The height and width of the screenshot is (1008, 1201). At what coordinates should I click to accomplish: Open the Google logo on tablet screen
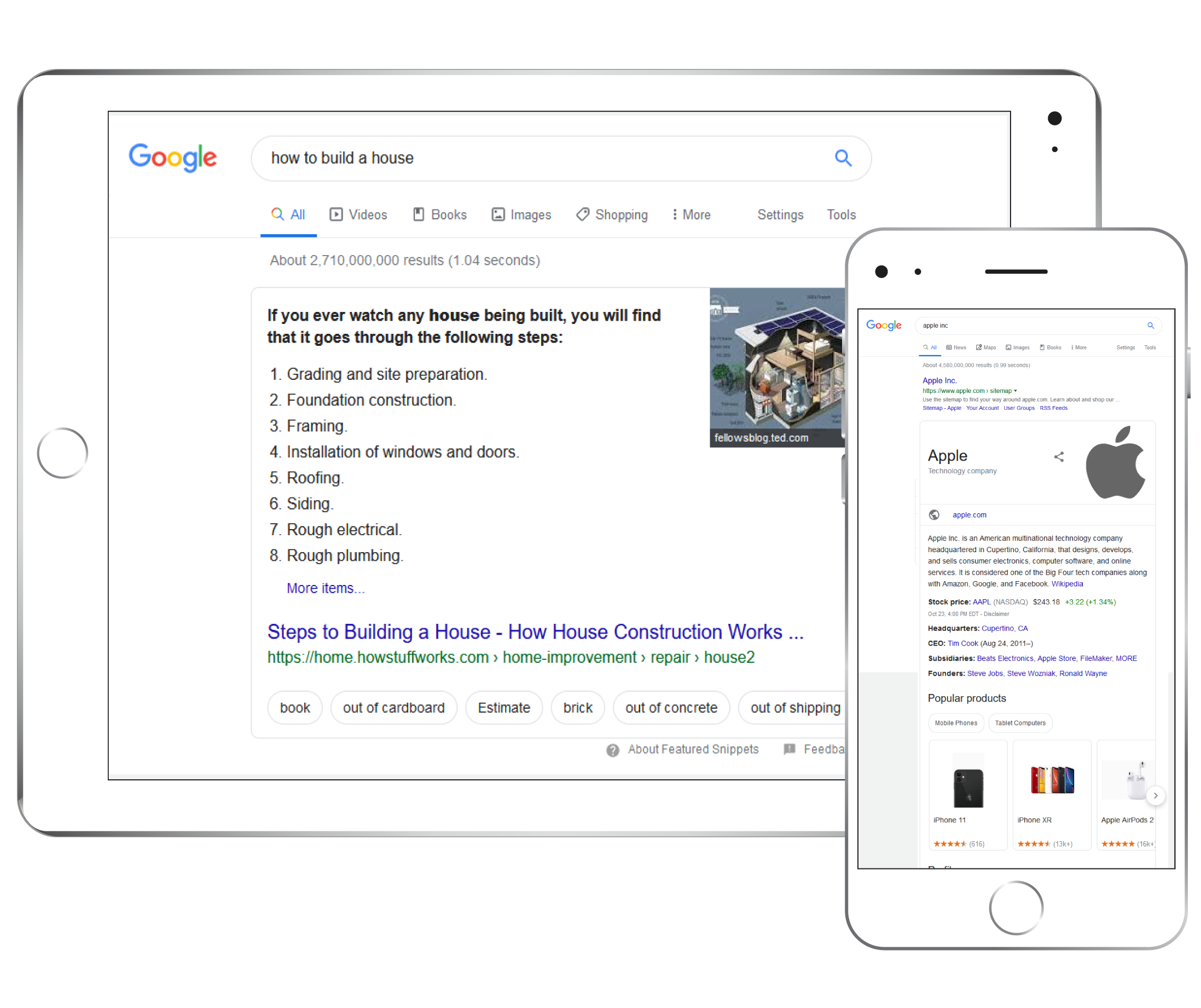173,157
